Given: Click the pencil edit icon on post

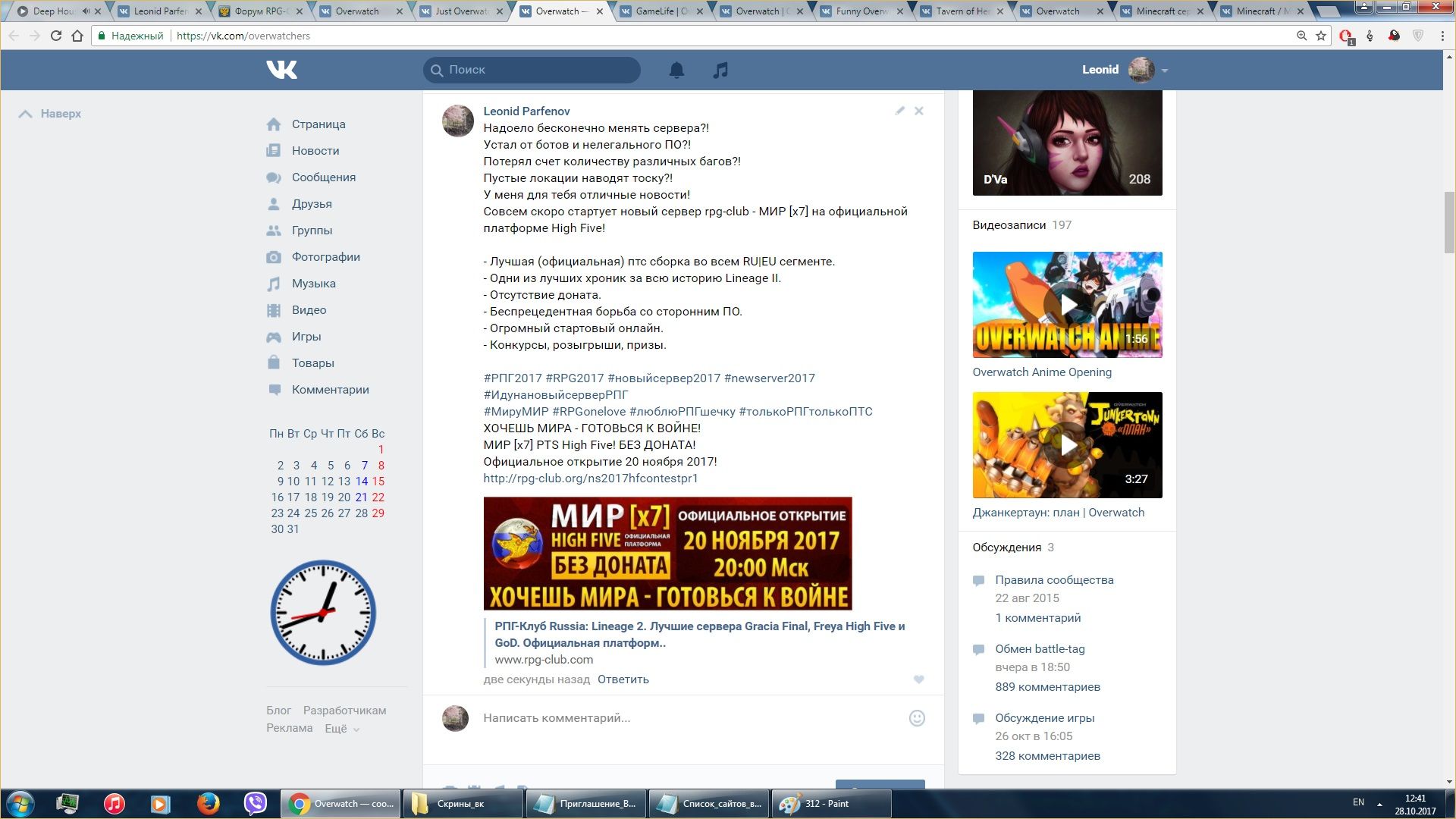Looking at the screenshot, I should point(899,111).
